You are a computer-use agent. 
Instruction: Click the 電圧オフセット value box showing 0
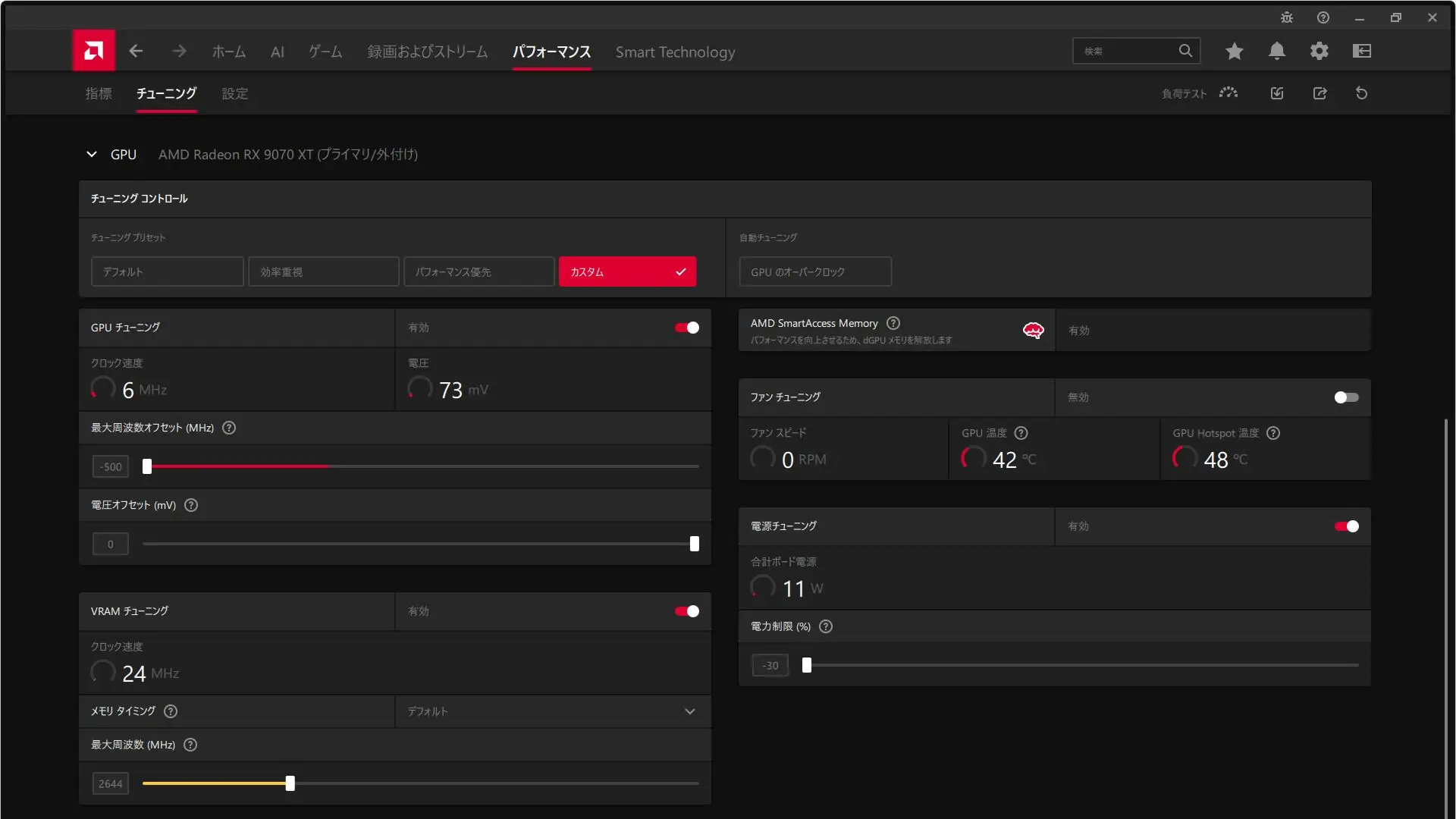(x=111, y=544)
